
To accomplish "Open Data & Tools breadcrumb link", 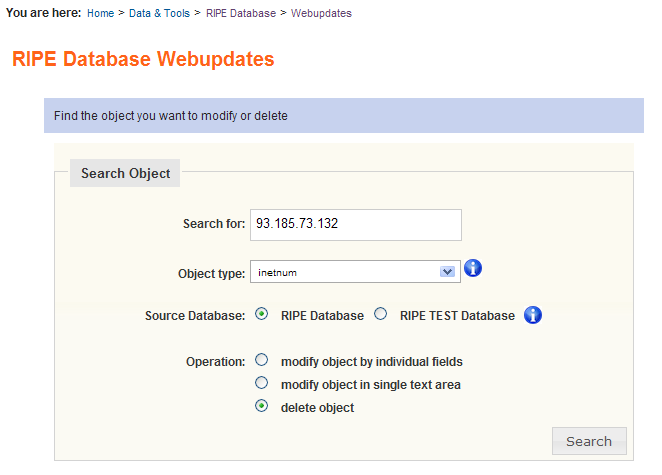I will pos(159,13).
